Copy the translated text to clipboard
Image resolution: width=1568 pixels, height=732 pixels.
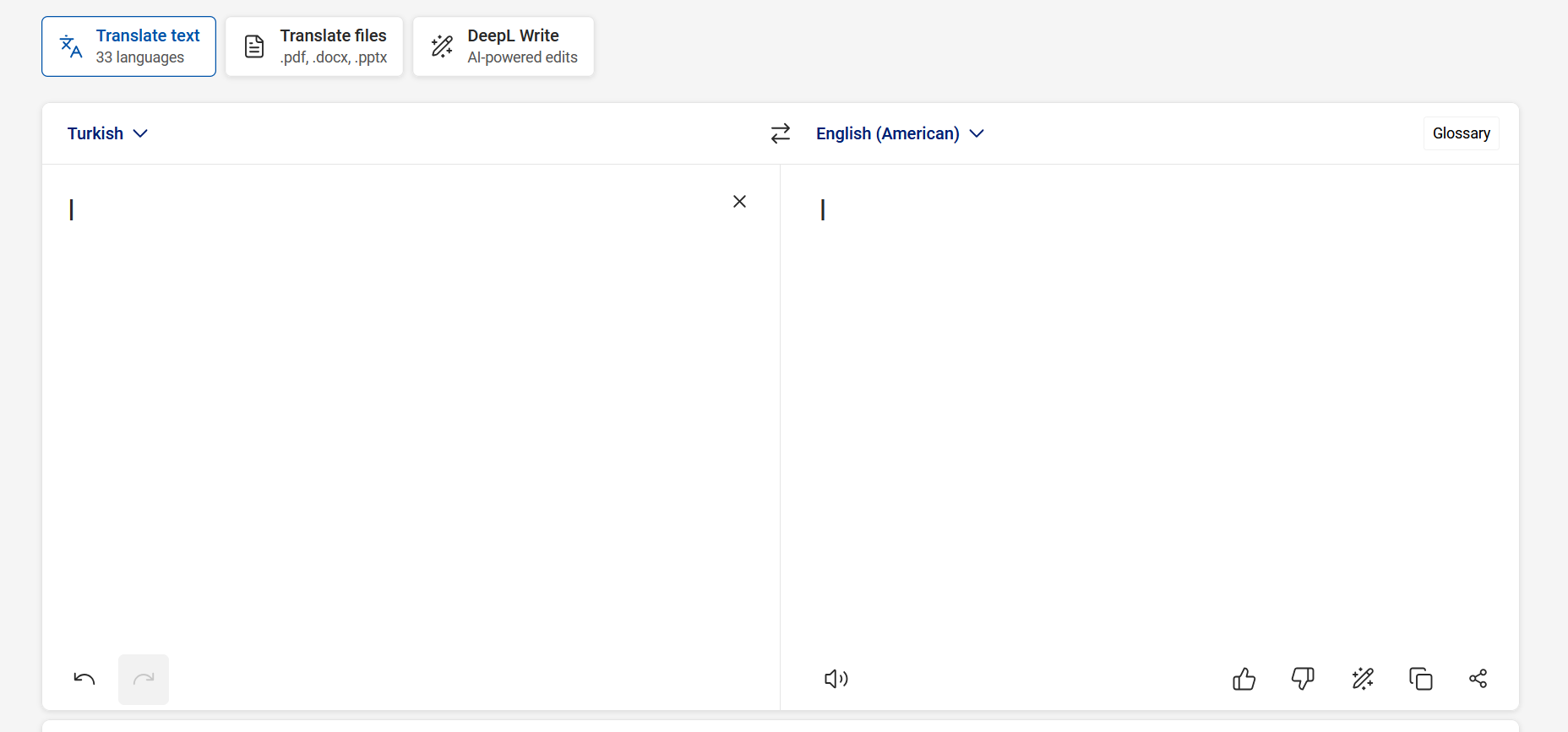pos(1421,679)
